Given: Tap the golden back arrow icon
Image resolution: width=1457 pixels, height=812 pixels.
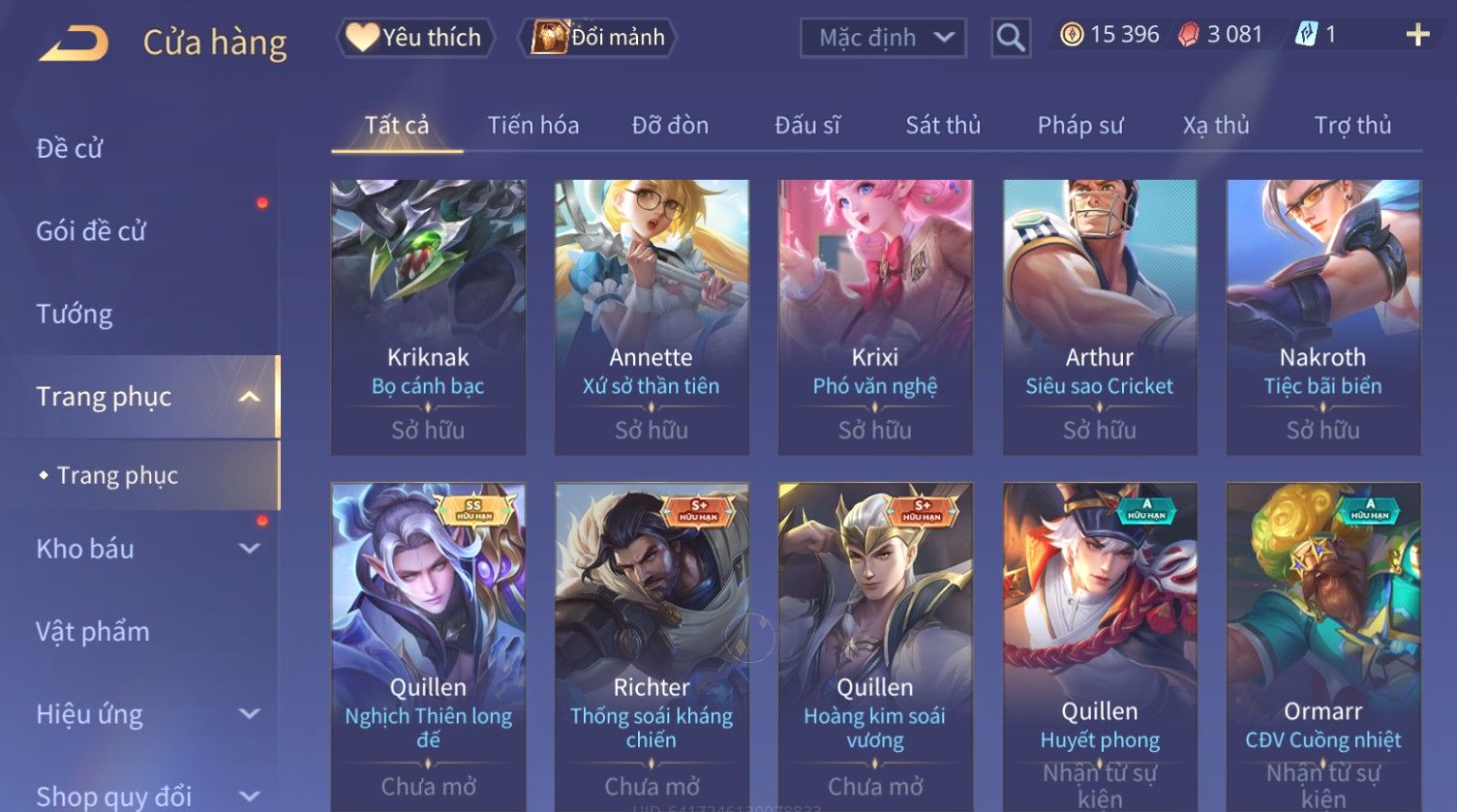Looking at the screenshot, I should click(x=73, y=42).
